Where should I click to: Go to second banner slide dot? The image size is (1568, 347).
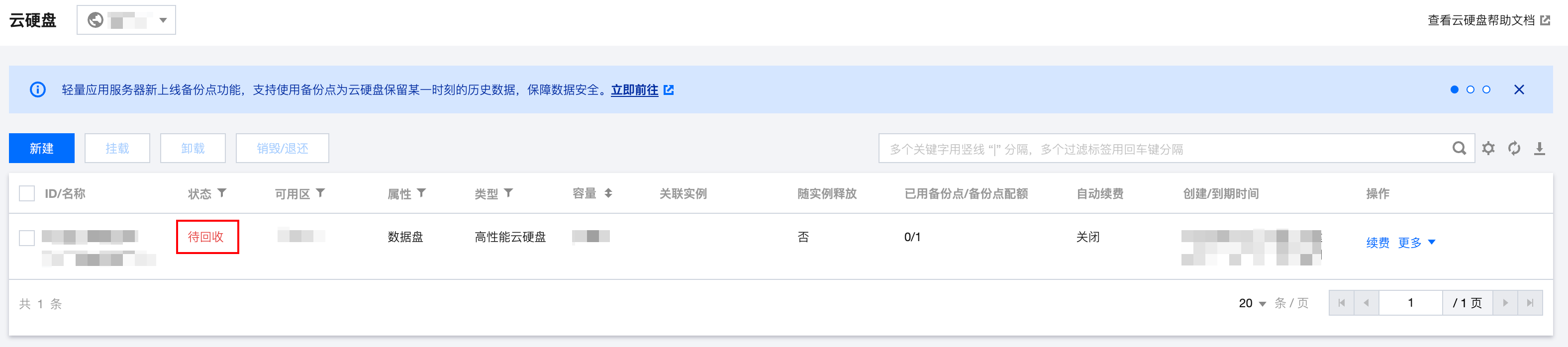(1470, 89)
